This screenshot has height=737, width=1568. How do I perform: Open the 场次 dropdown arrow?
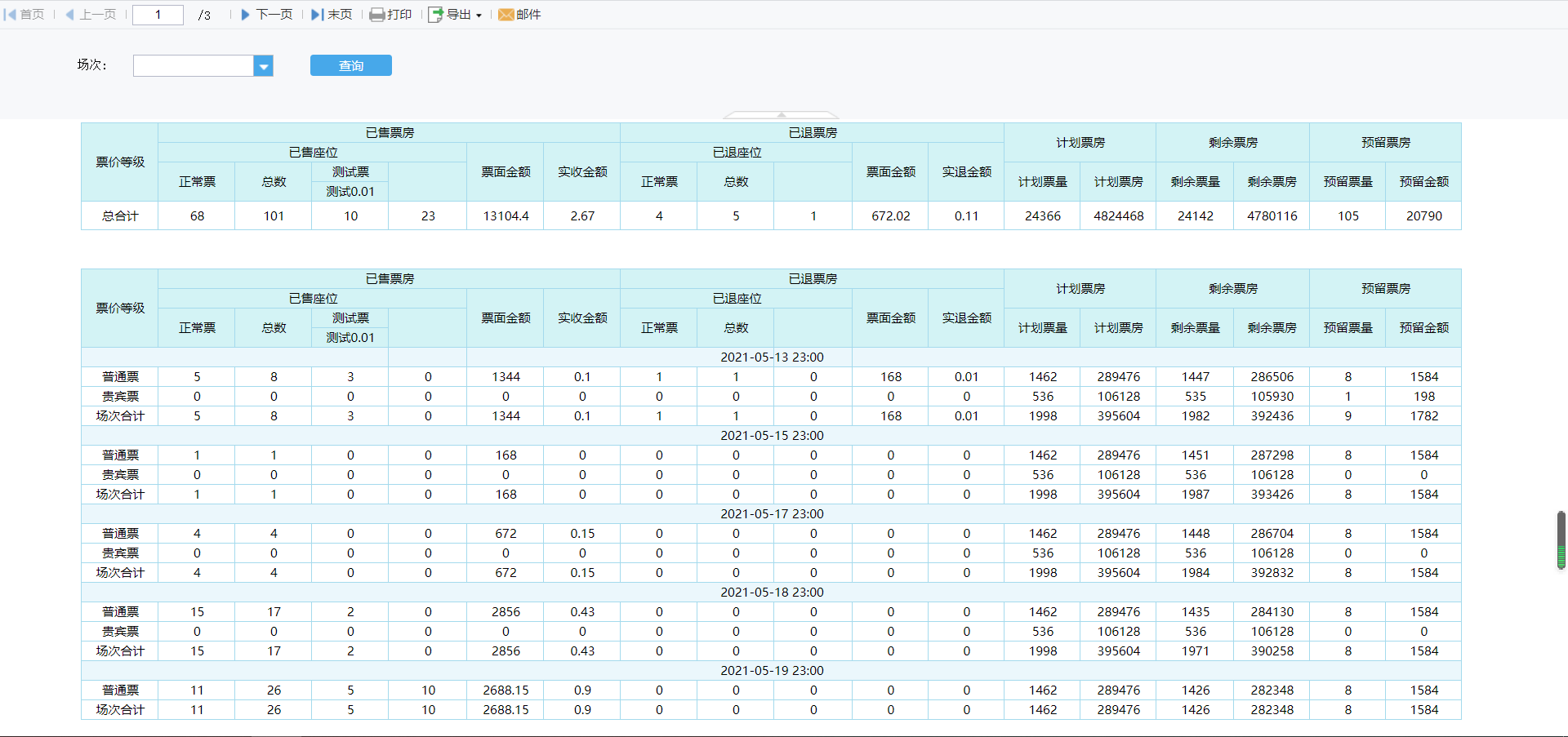[263, 66]
